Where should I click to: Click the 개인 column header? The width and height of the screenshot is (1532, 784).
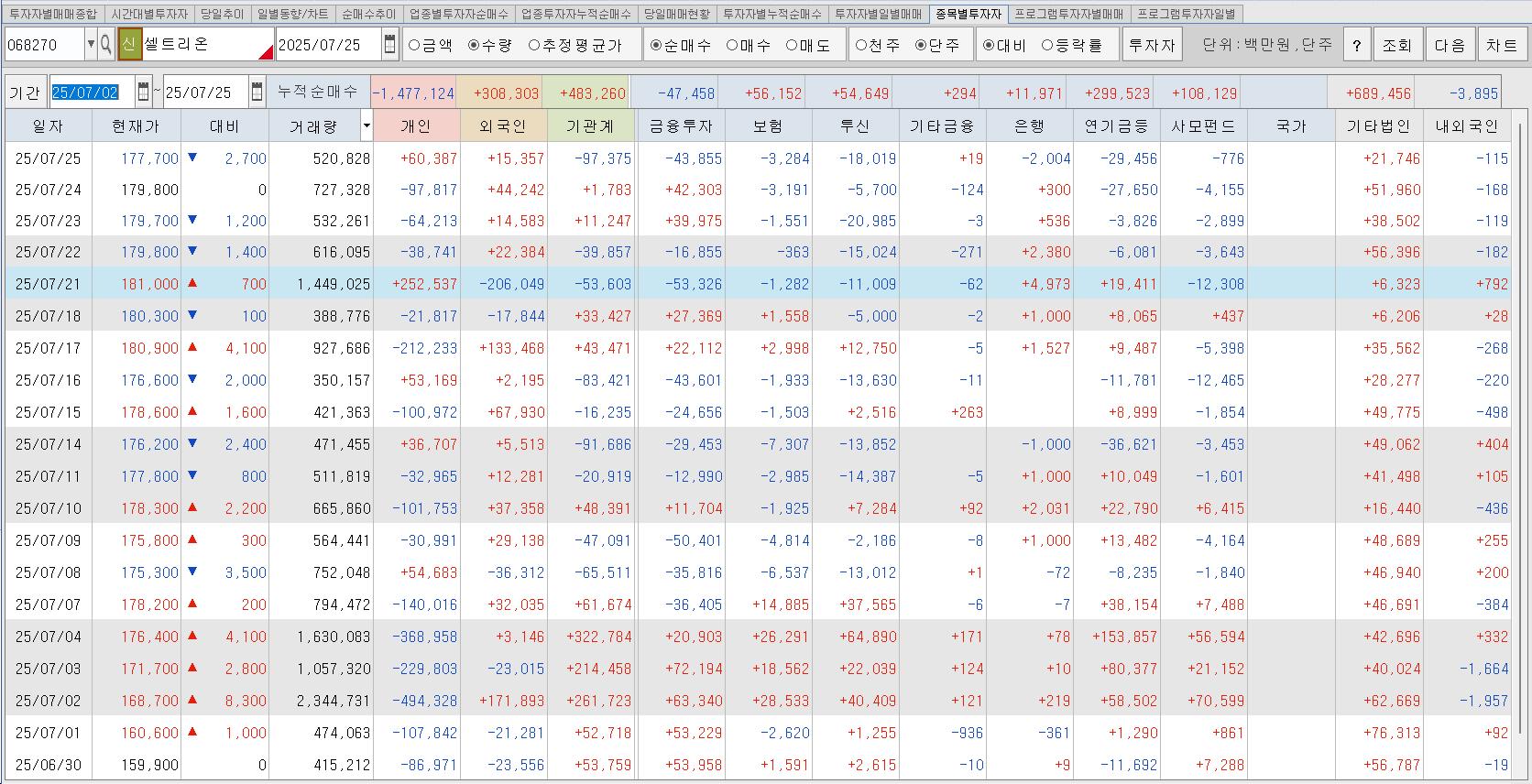416,125
